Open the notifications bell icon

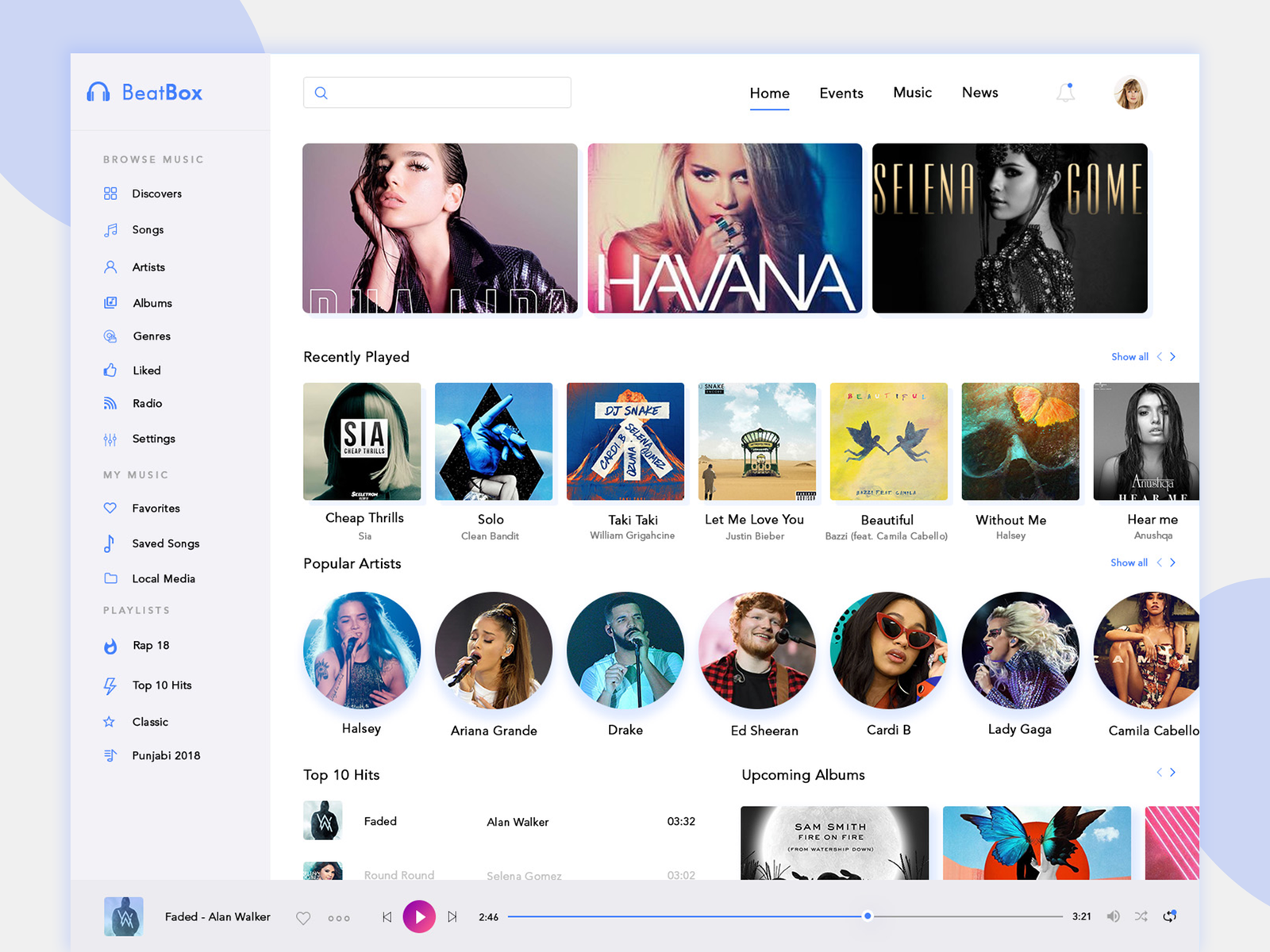[x=1065, y=93]
